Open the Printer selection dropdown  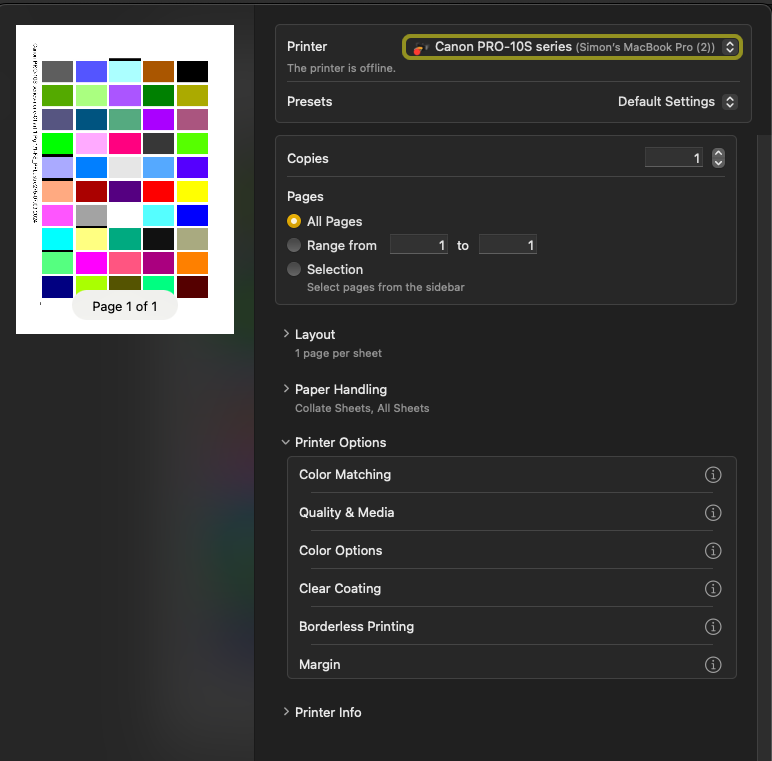(x=572, y=47)
